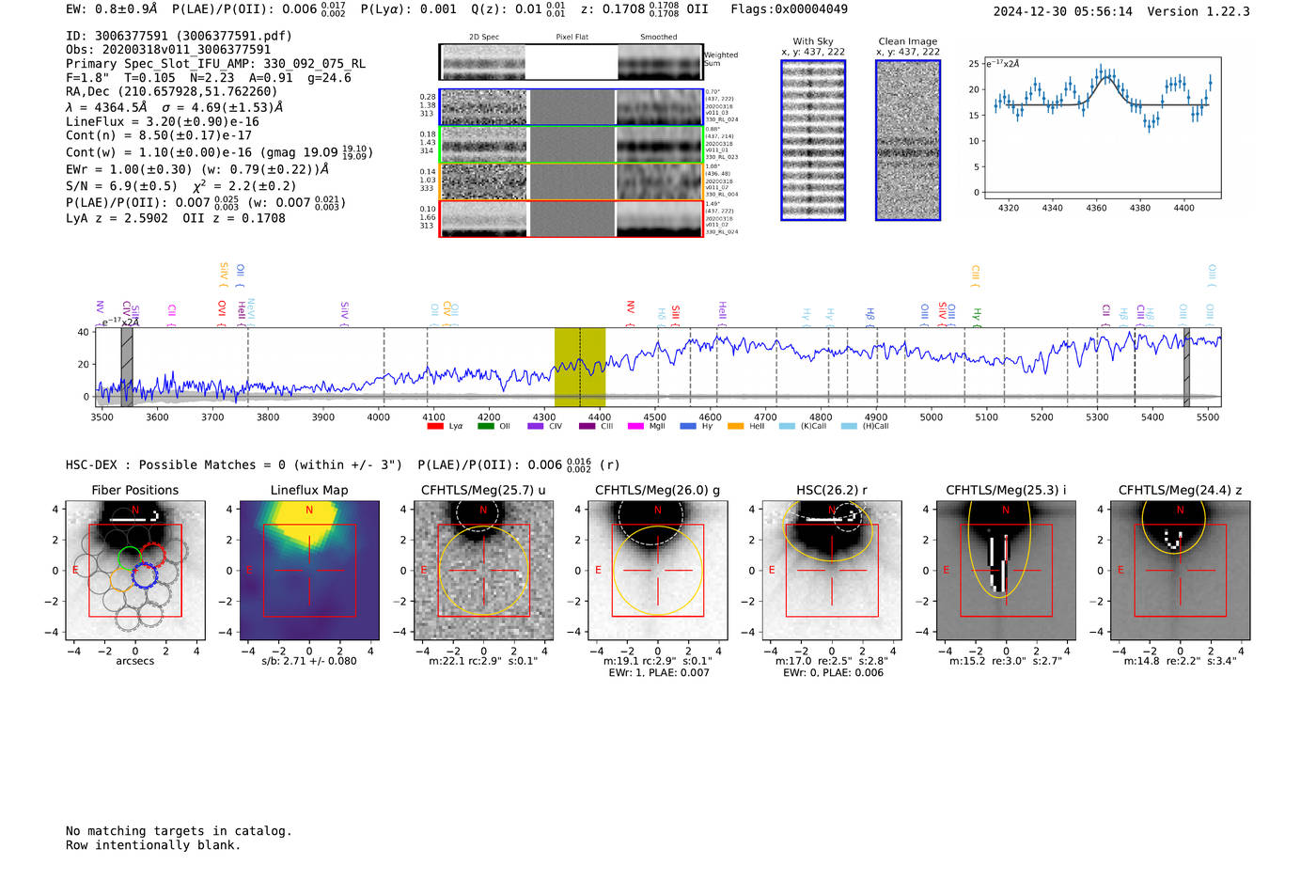Viewport: 1316px width, 896px height.
Task: Click the magenta MgII legend swatch
Action: click(636, 426)
